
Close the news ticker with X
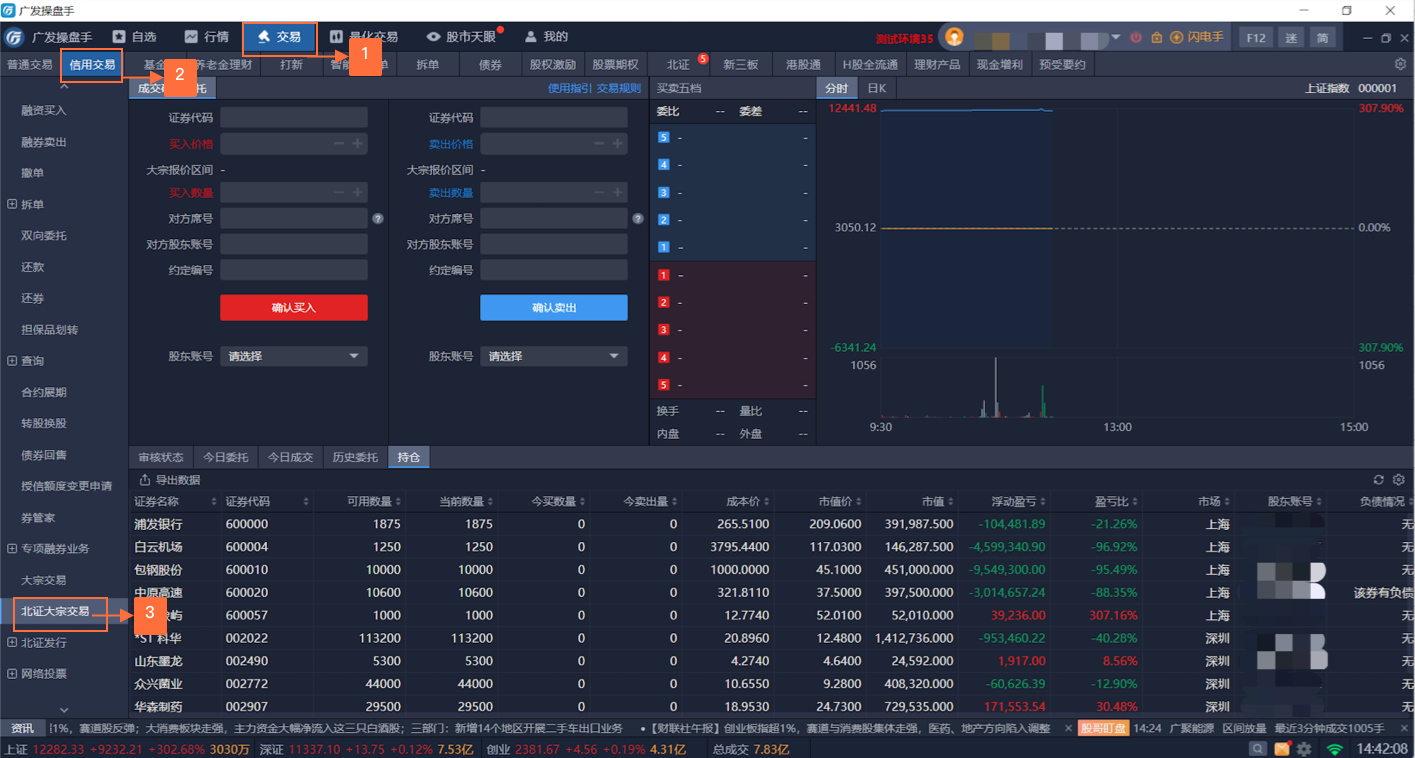[1068, 728]
